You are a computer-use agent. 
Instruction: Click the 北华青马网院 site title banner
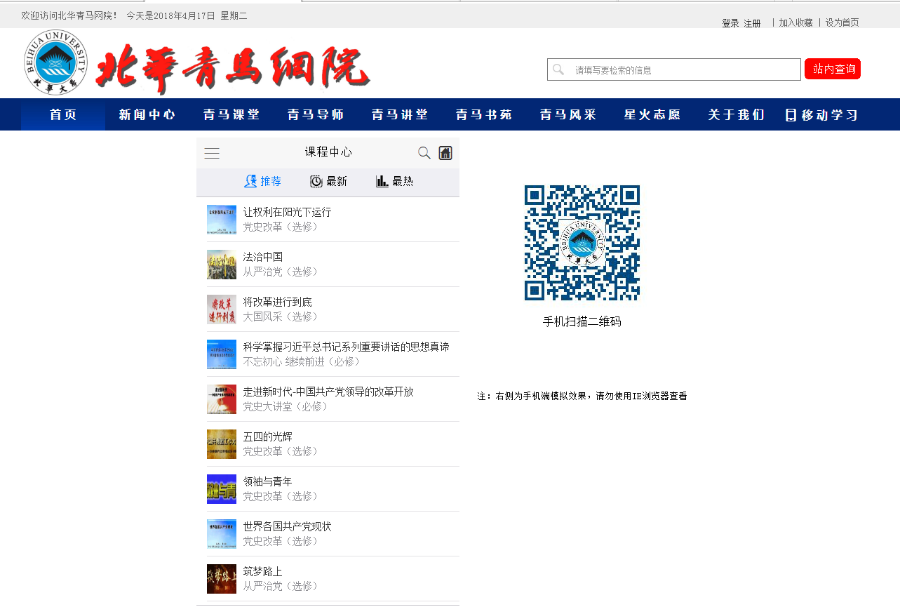click(x=232, y=69)
